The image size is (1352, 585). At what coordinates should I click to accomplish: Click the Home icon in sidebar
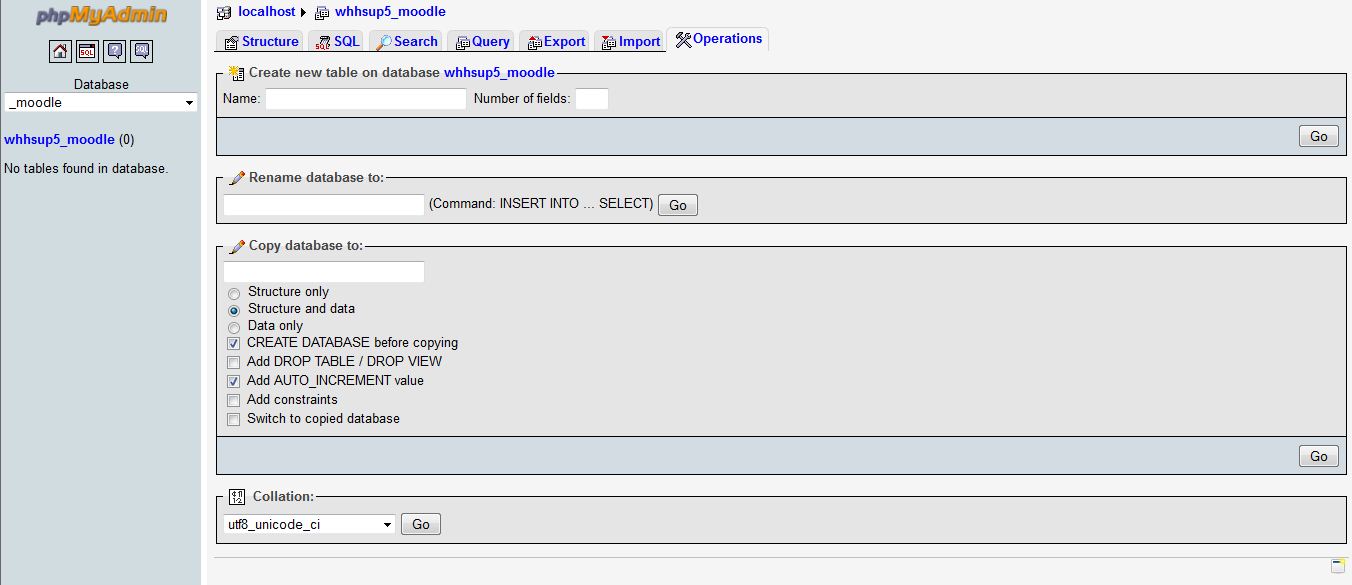[x=60, y=51]
